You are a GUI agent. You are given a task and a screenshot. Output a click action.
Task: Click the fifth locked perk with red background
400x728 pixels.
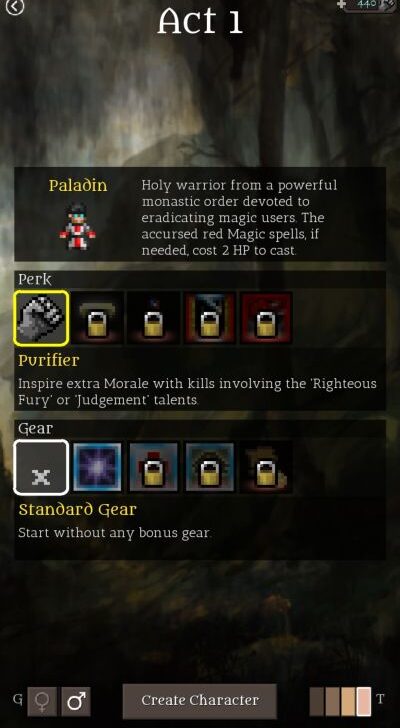(x=266, y=318)
